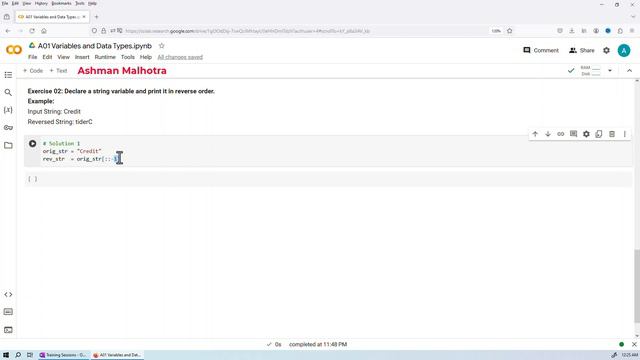
Task: Copy link to the cell
Action: click(x=560, y=134)
